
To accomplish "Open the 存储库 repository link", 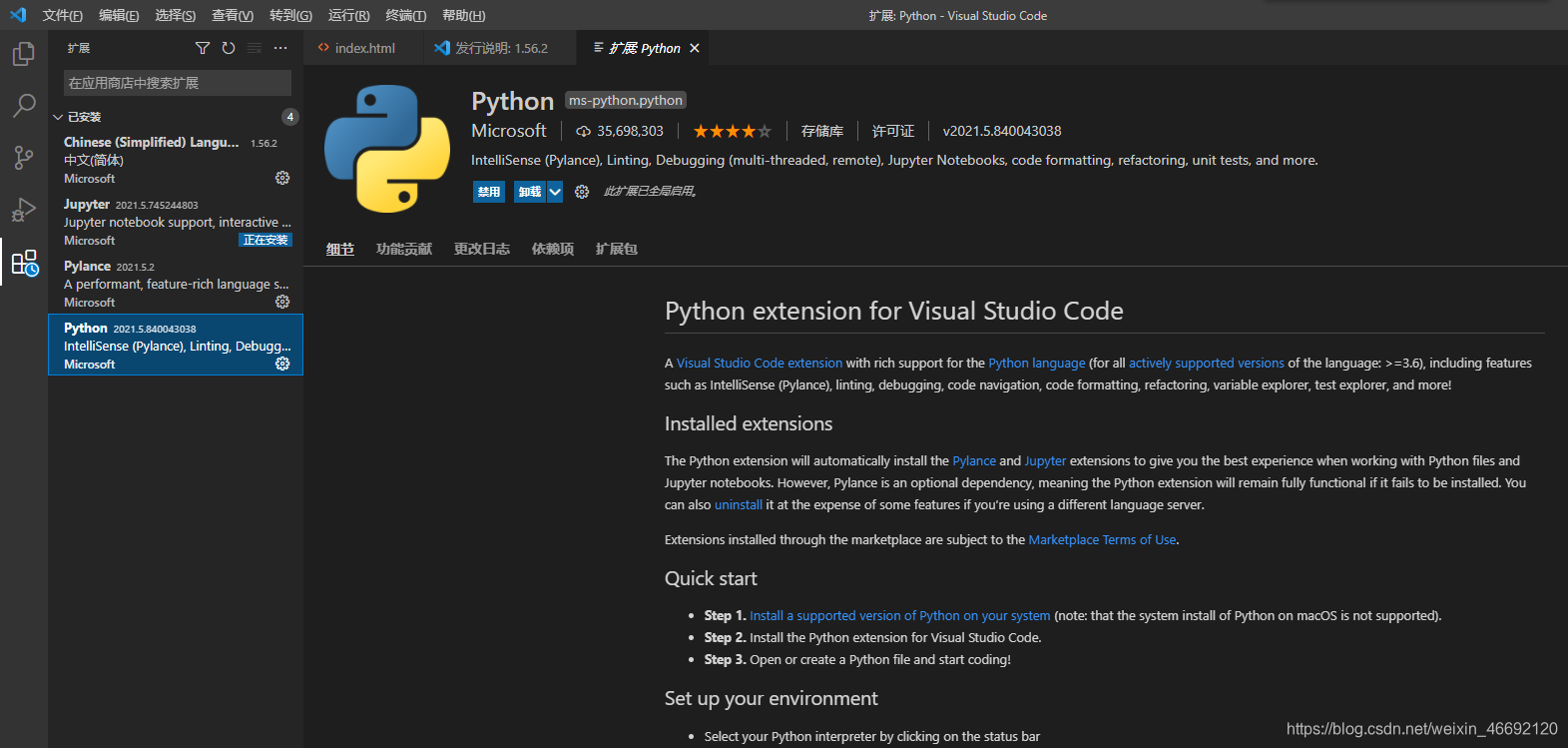I will pos(822,131).
